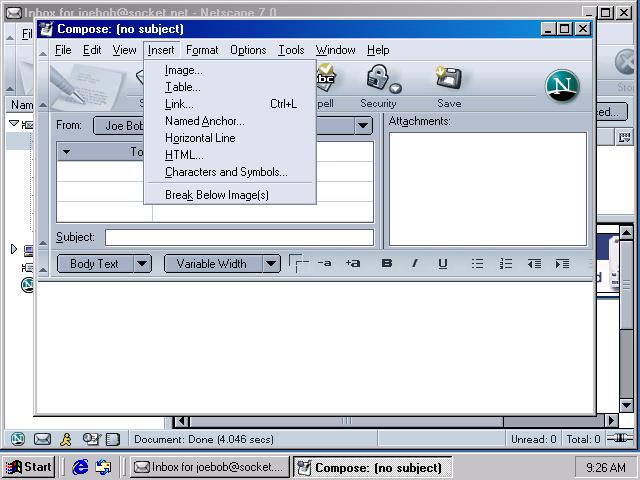Click the taskbar clock showing 9:26 AM
The height and width of the screenshot is (480, 640).
(x=605, y=467)
